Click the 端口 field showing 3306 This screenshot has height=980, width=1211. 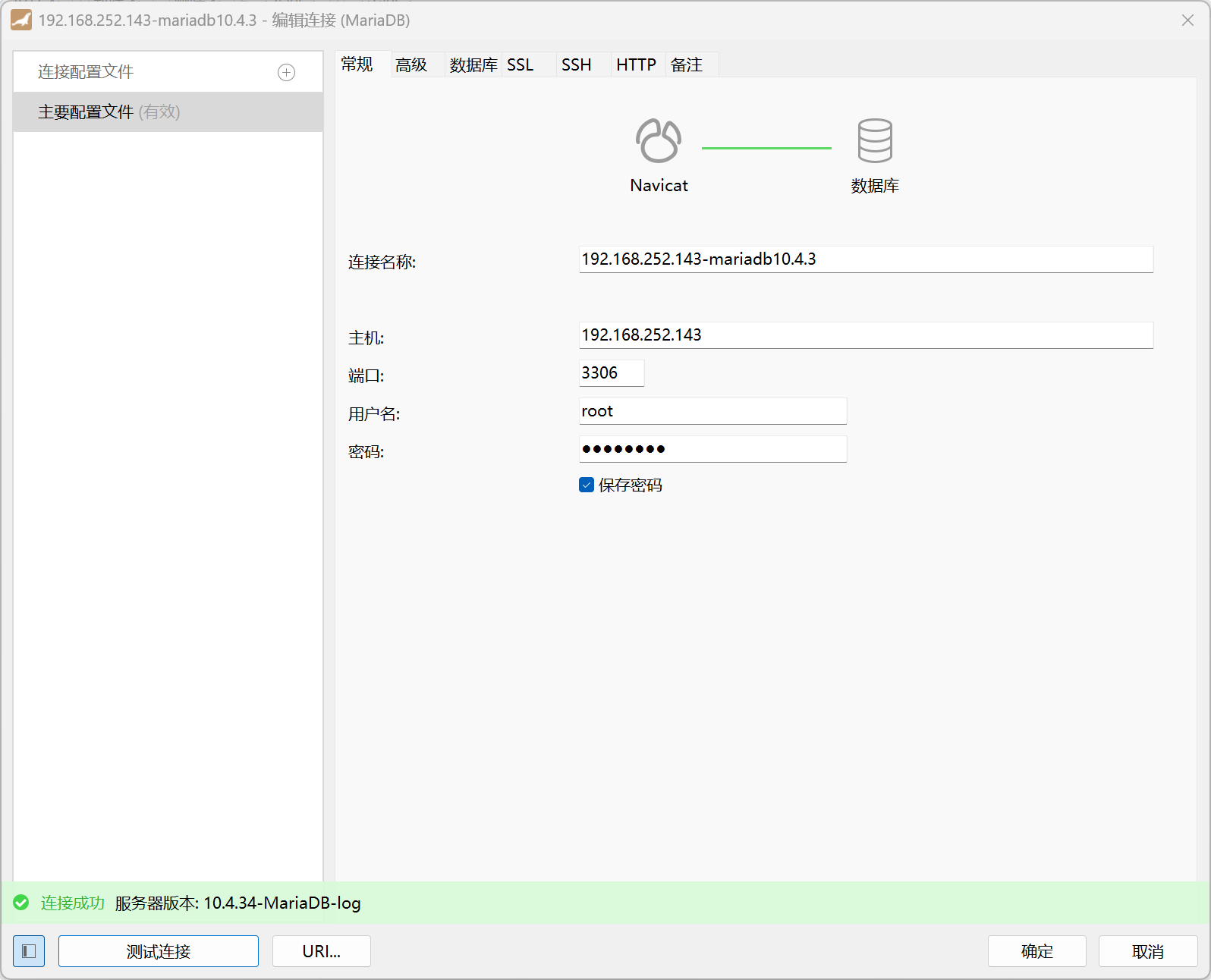(612, 373)
